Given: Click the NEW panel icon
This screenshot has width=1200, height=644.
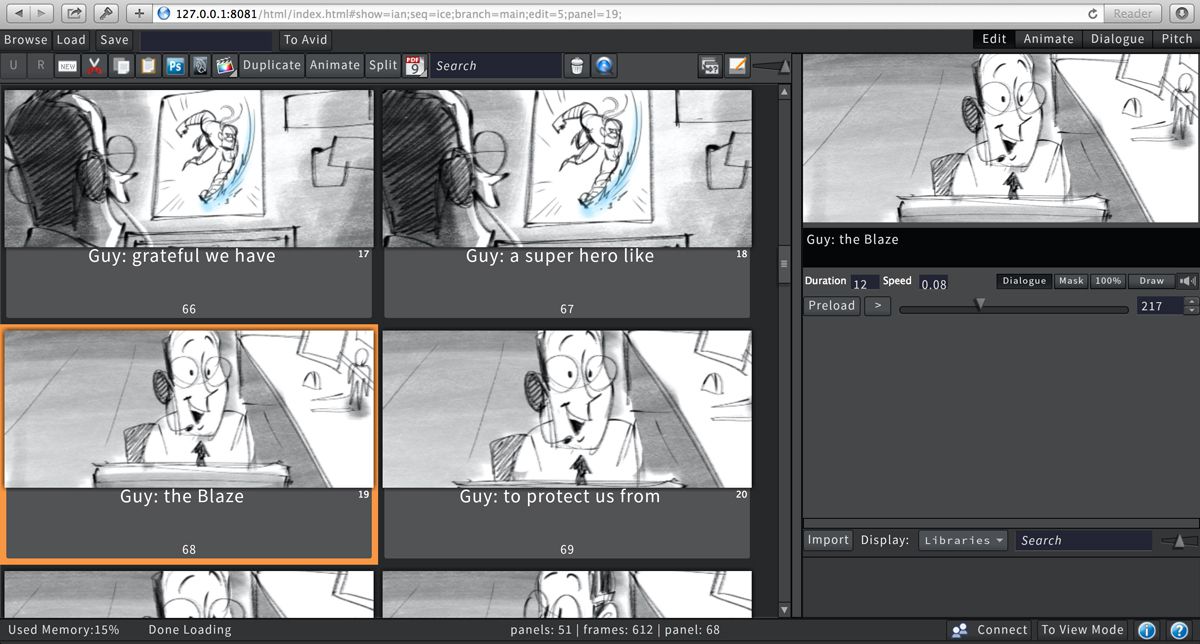Looking at the screenshot, I should tap(68, 66).
